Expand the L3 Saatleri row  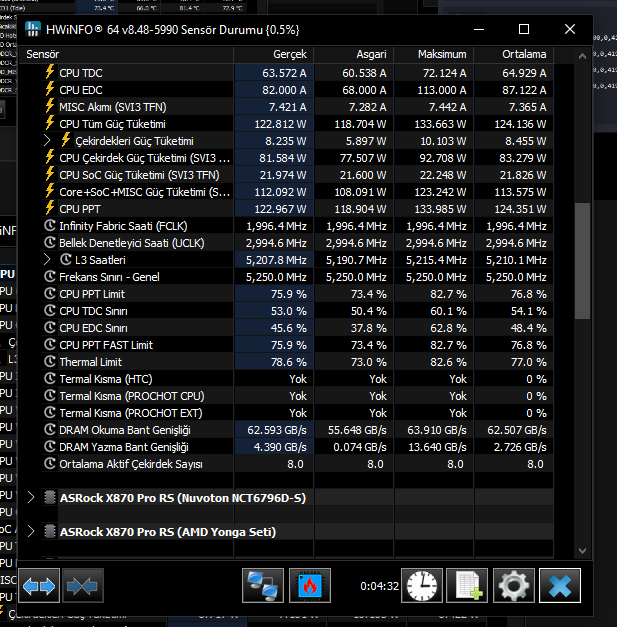click(47, 260)
